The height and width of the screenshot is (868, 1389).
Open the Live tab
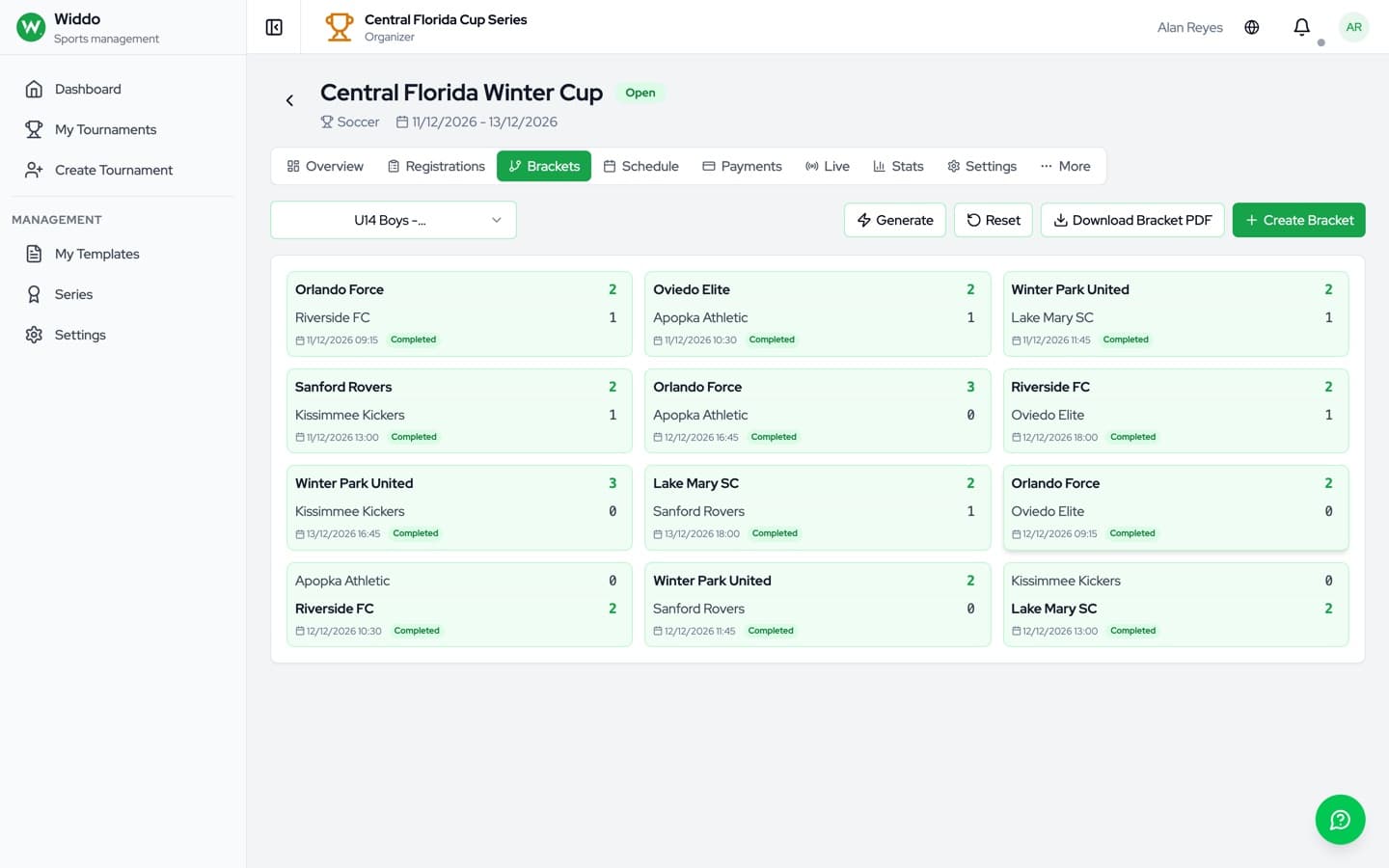point(828,166)
